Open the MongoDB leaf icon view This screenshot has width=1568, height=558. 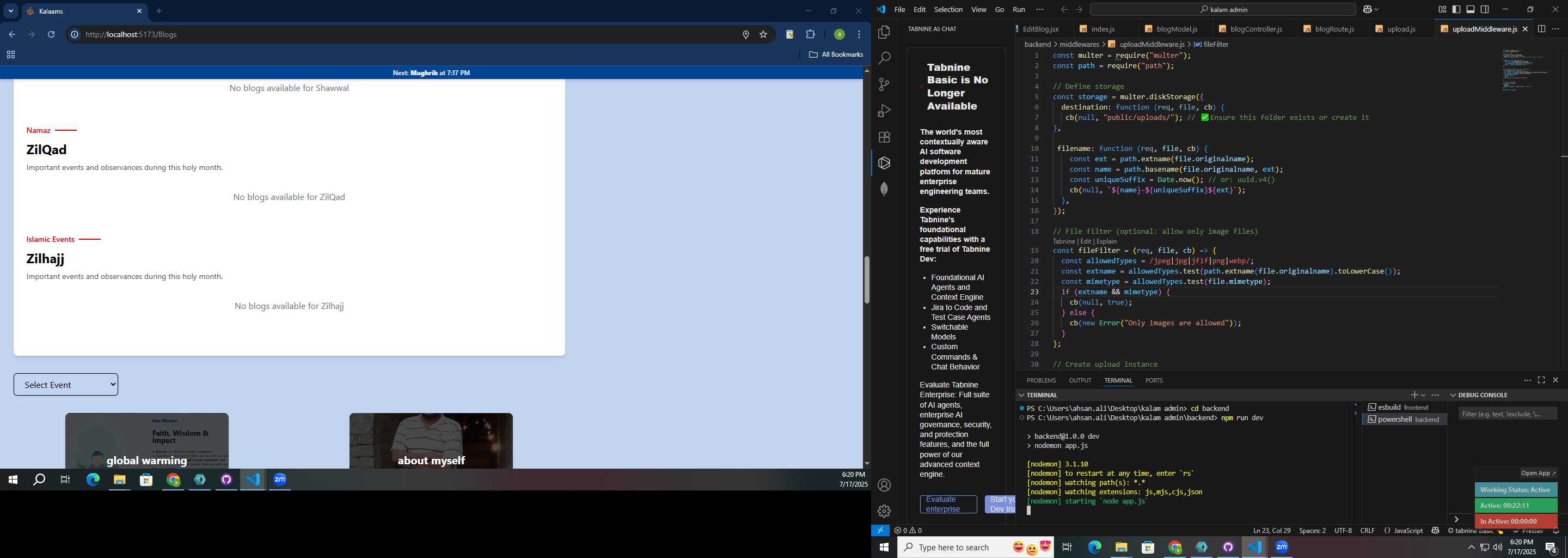(x=884, y=190)
